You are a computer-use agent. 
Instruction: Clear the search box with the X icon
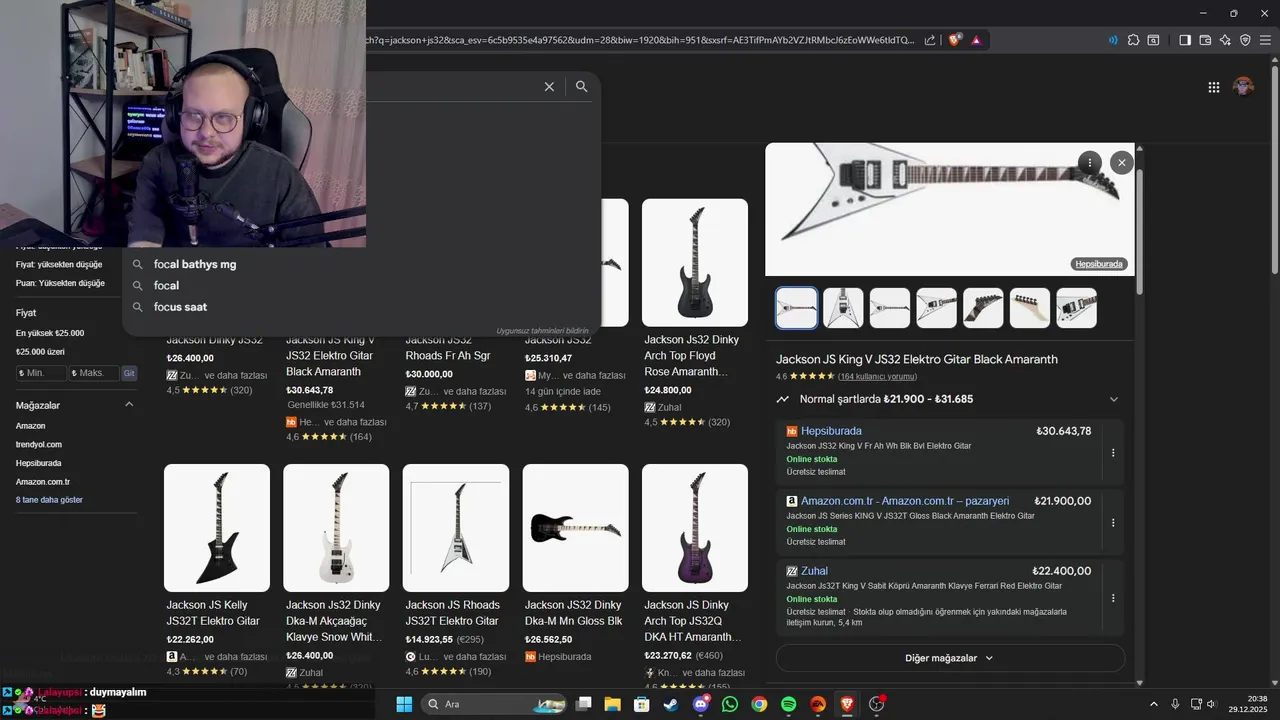[x=549, y=87]
